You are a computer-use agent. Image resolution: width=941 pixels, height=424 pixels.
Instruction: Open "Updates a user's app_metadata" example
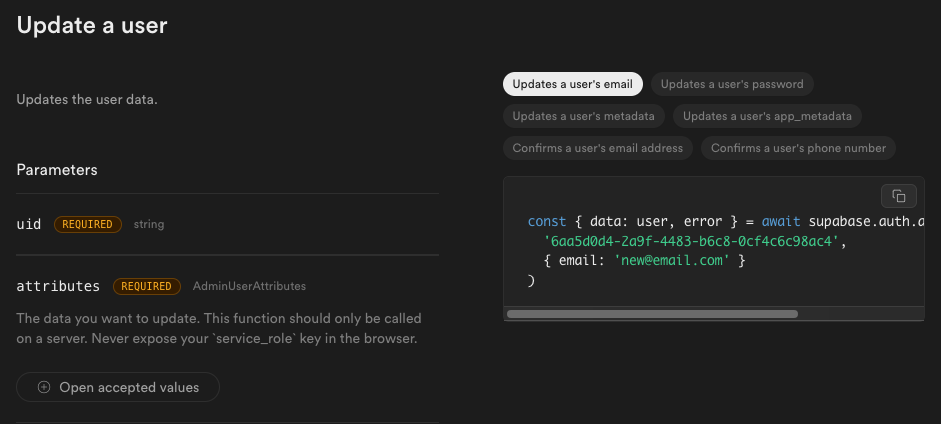[x=767, y=116]
